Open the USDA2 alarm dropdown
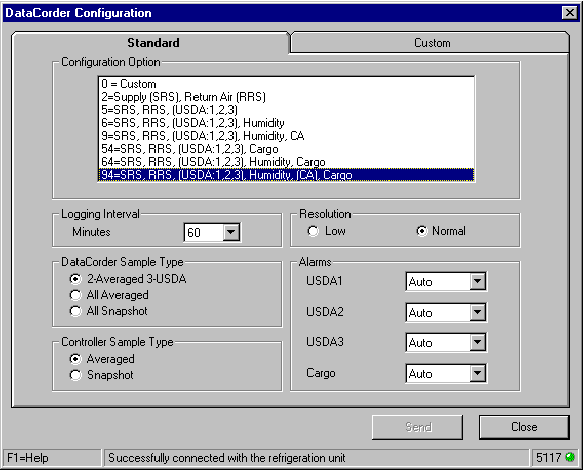 (478, 313)
